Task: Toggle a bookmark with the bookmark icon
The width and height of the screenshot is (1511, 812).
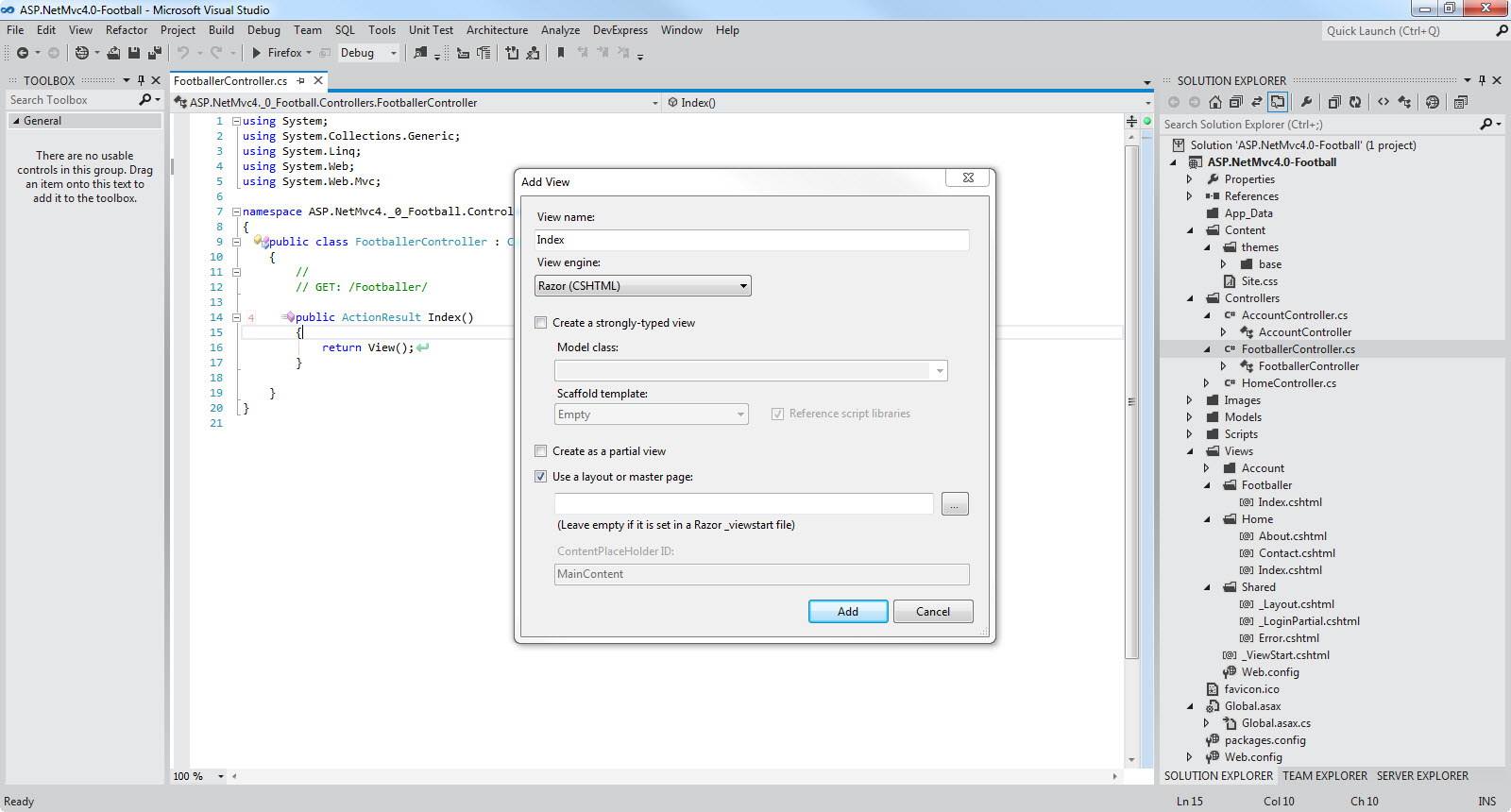Action: pyautogui.click(x=561, y=53)
